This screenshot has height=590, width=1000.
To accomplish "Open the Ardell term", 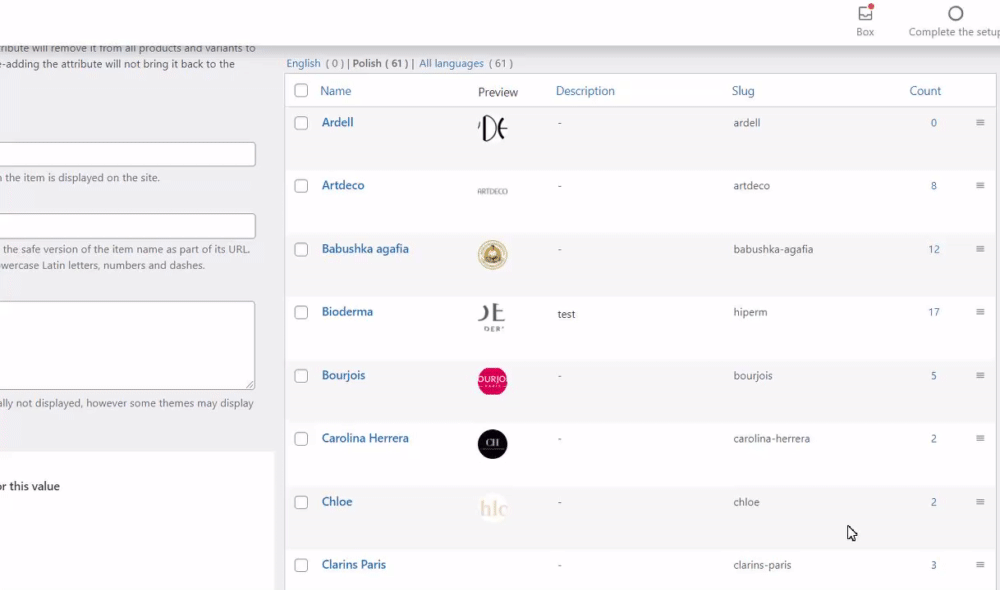I will [337, 122].
